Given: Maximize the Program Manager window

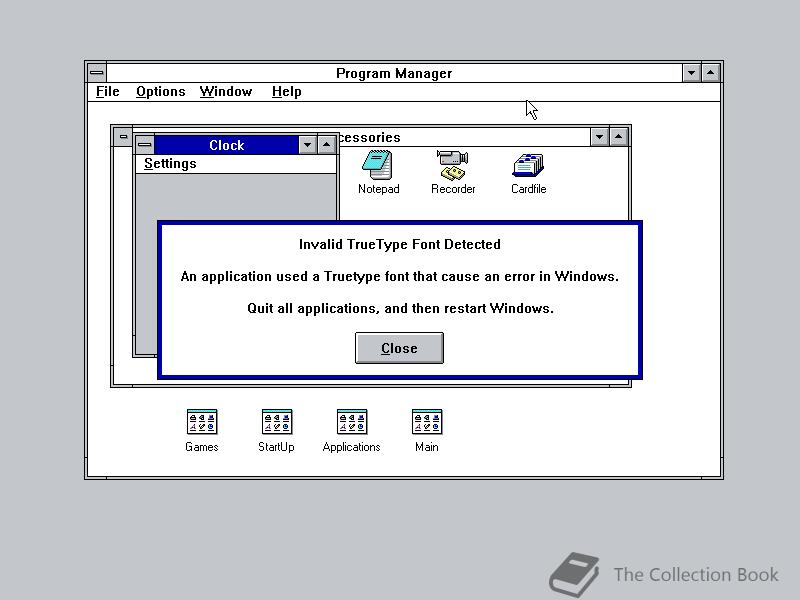Looking at the screenshot, I should point(710,73).
